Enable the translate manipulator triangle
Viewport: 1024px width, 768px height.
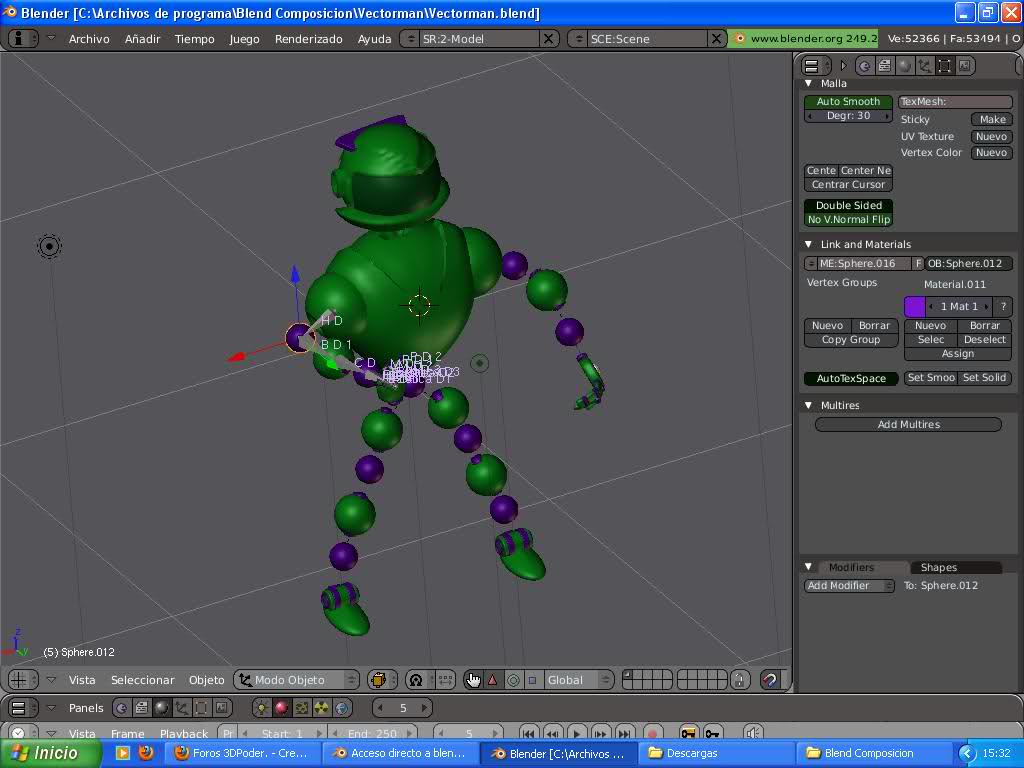(493, 680)
